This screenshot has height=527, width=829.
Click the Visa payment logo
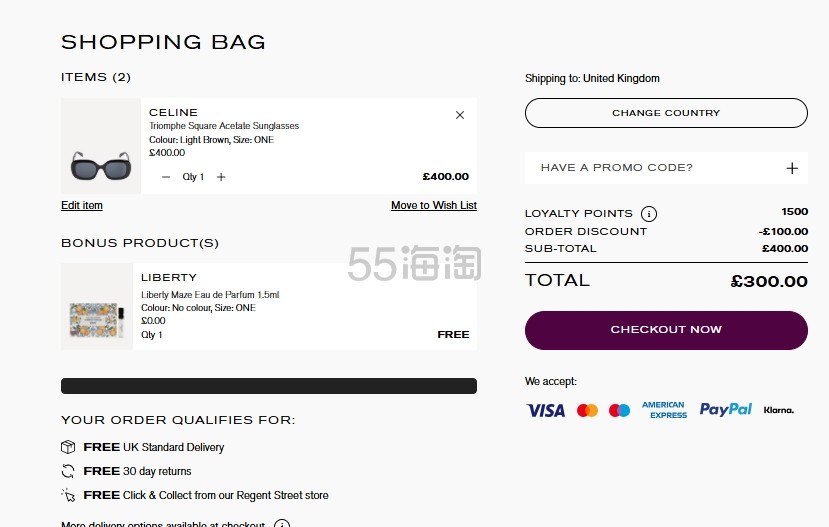coord(546,410)
